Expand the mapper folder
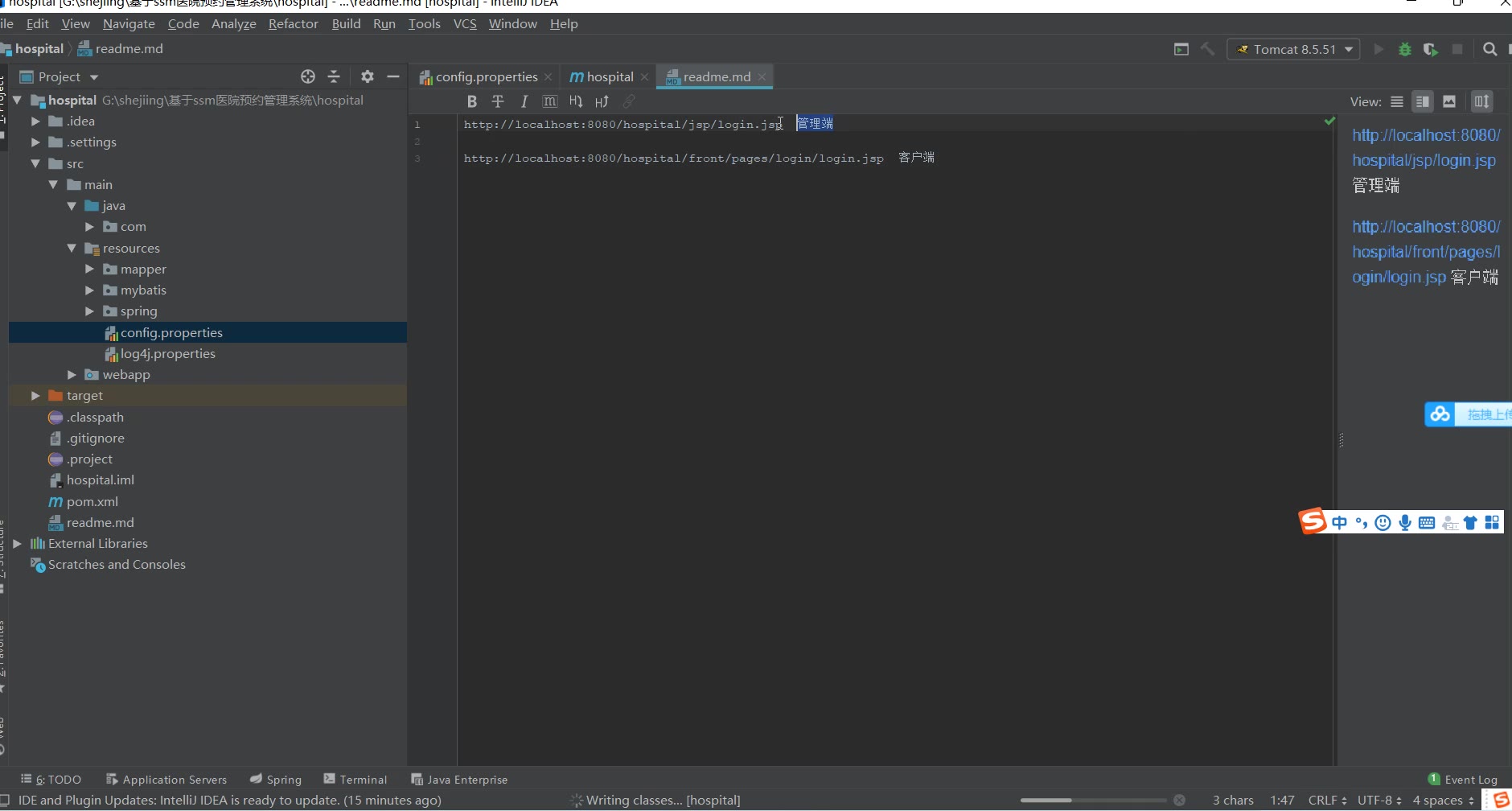This screenshot has width=1512, height=811. (x=89, y=269)
